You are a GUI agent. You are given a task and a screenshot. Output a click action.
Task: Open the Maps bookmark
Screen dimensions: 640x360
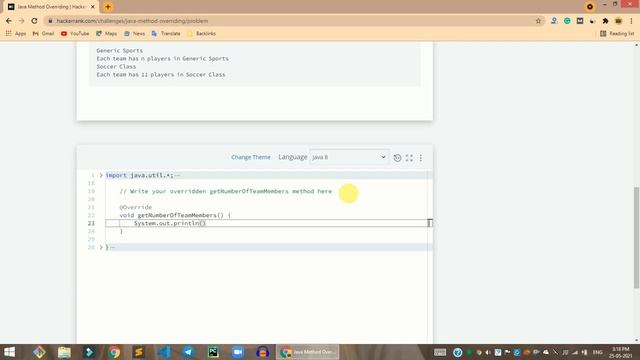106,33
